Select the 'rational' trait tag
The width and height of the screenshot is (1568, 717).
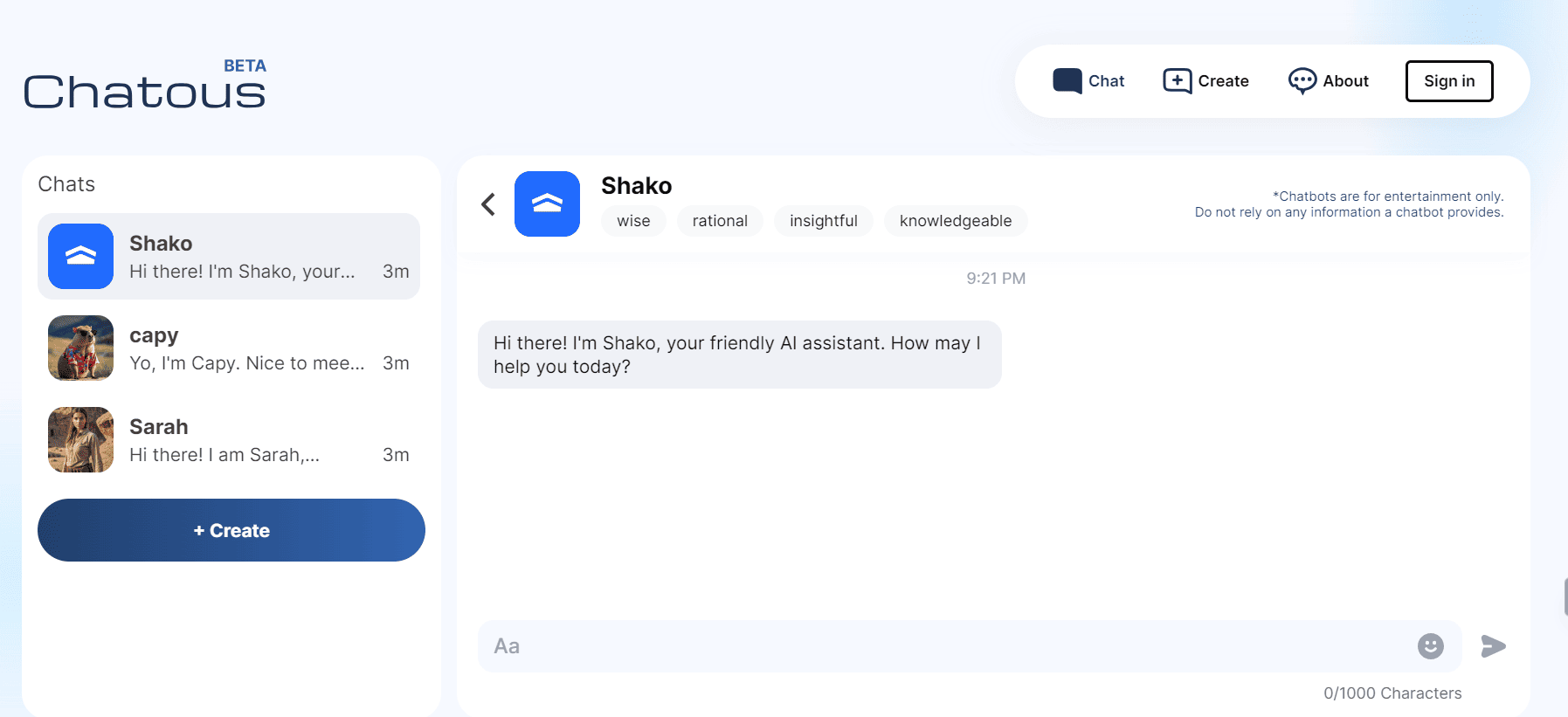tap(719, 220)
